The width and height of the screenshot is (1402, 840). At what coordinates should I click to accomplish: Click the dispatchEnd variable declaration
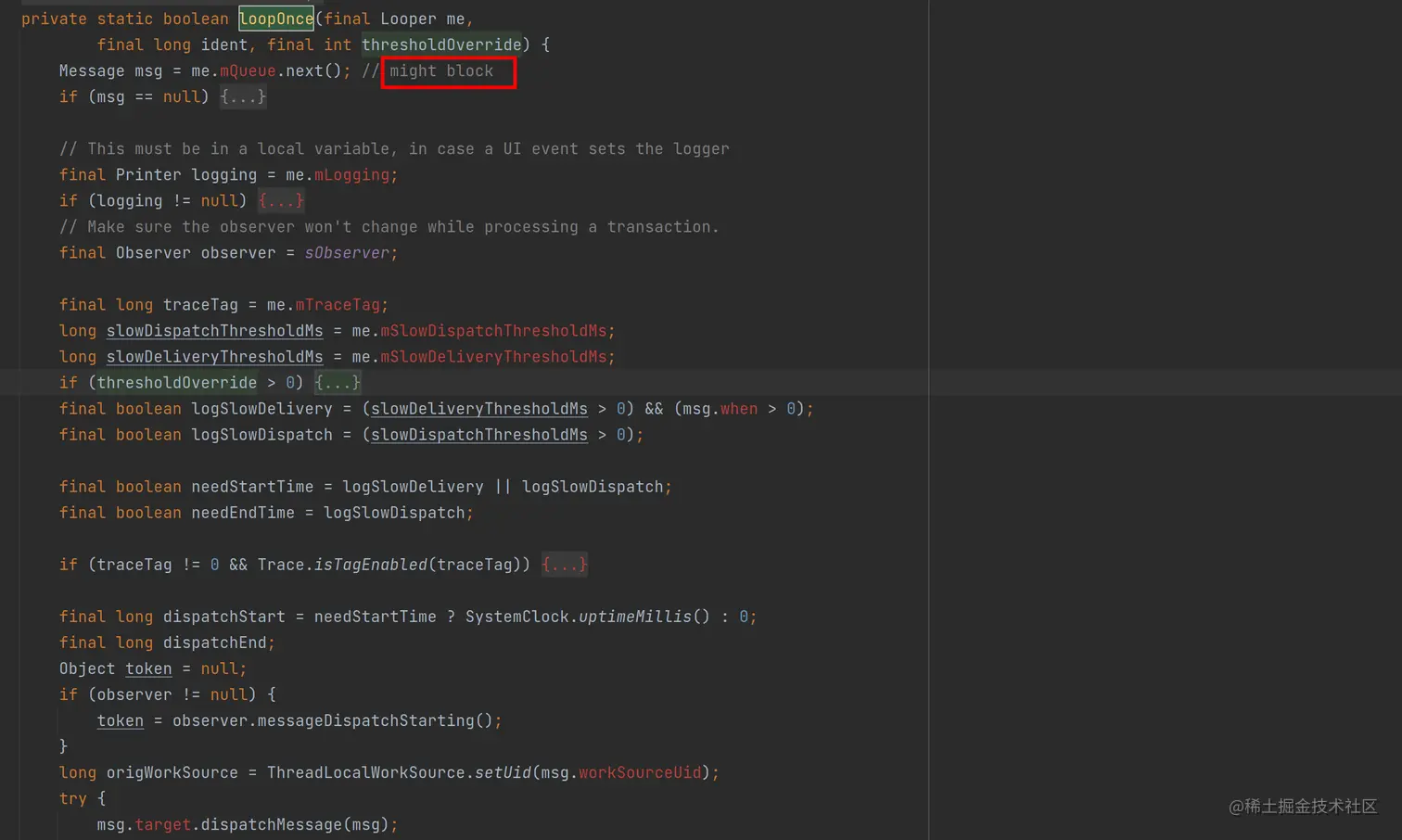tap(215, 642)
